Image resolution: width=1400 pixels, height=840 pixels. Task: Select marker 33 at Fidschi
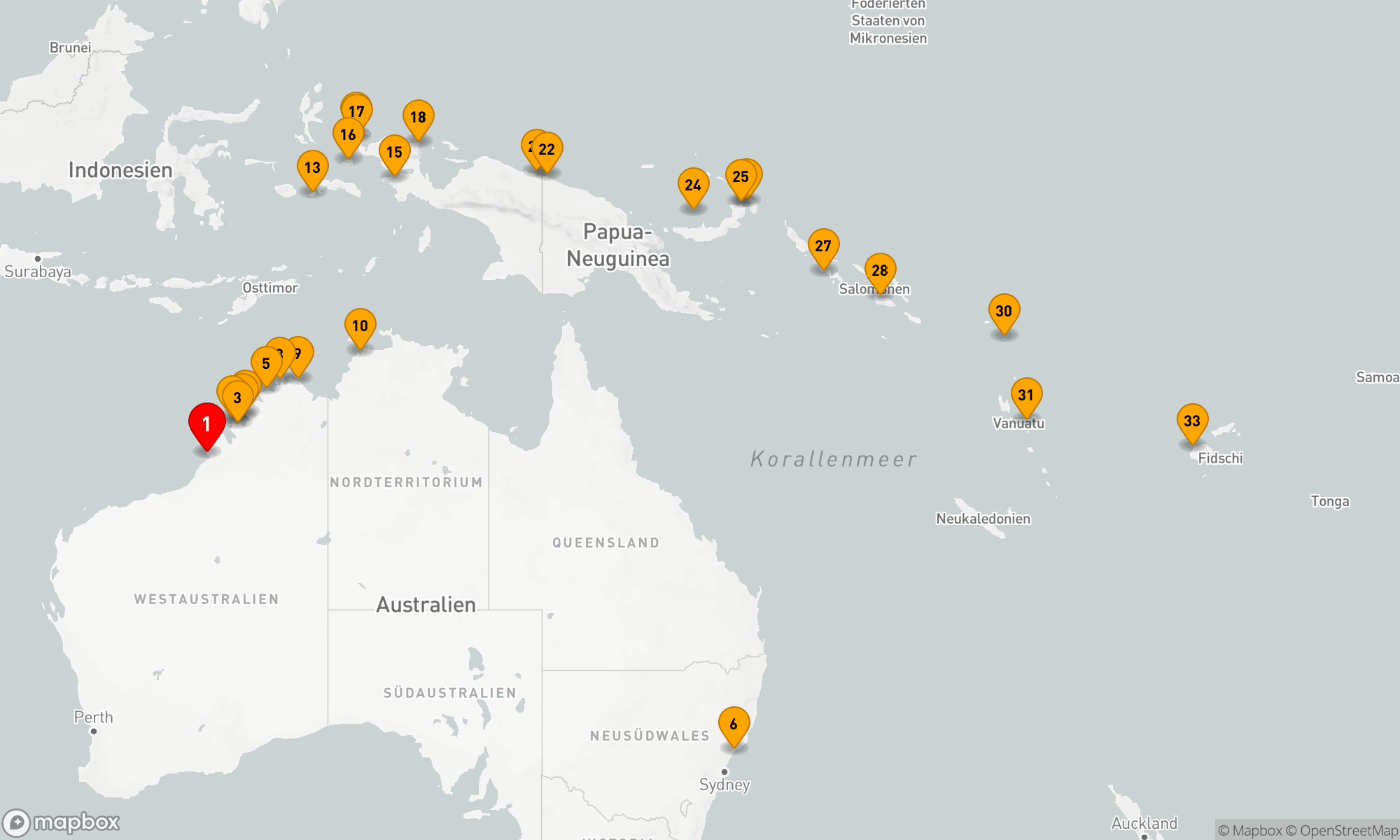[1192, 421]
